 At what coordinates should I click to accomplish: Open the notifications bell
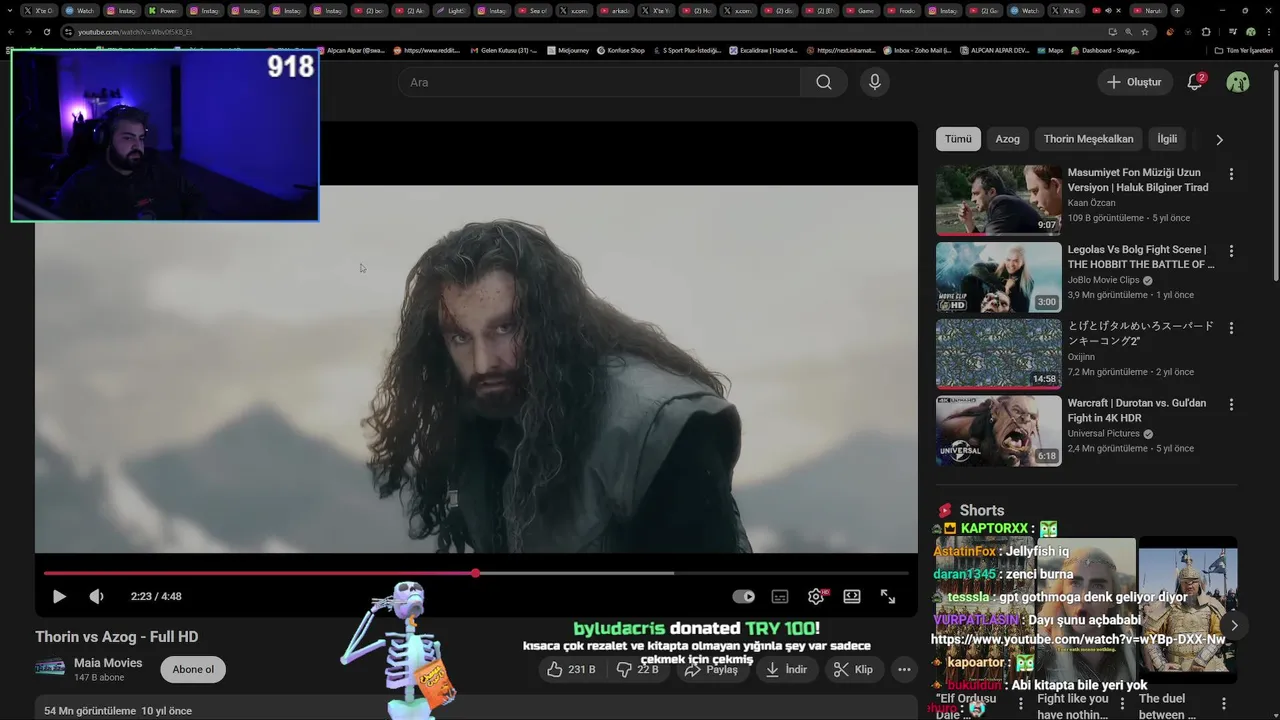tap(1194, 82)
